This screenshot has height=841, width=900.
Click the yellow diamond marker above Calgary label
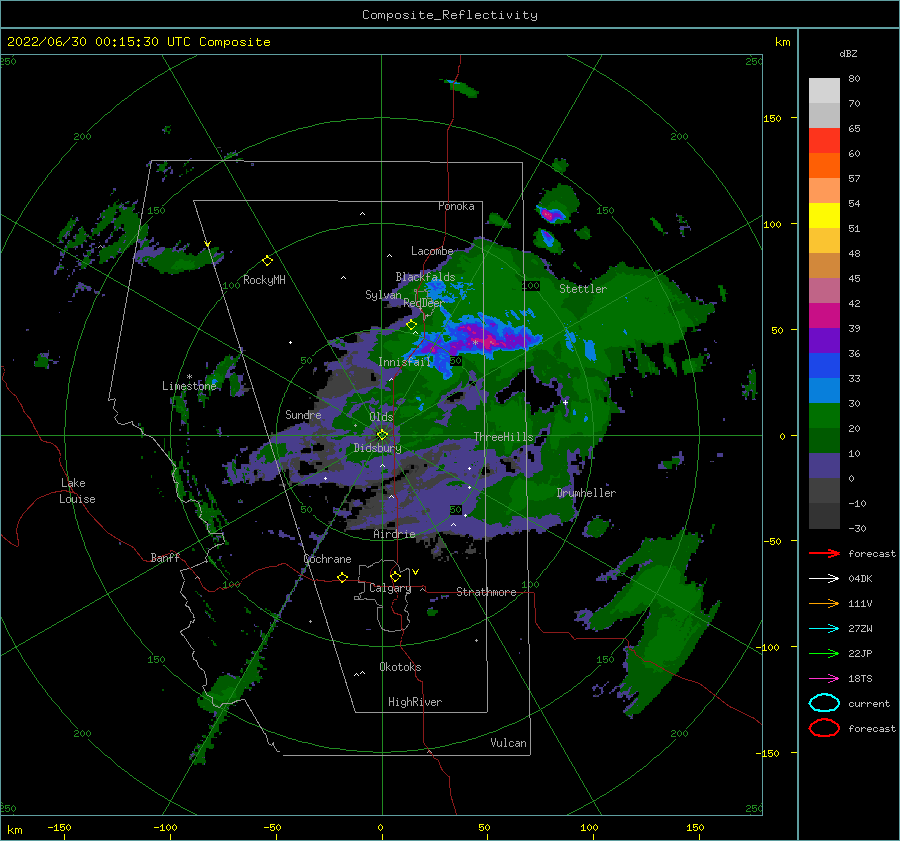395,576
